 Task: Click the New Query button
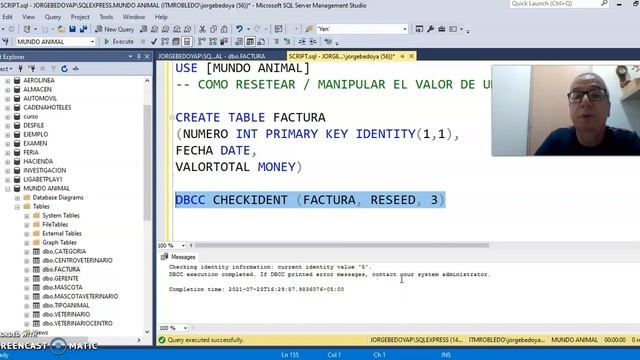[x=115, y=29]
